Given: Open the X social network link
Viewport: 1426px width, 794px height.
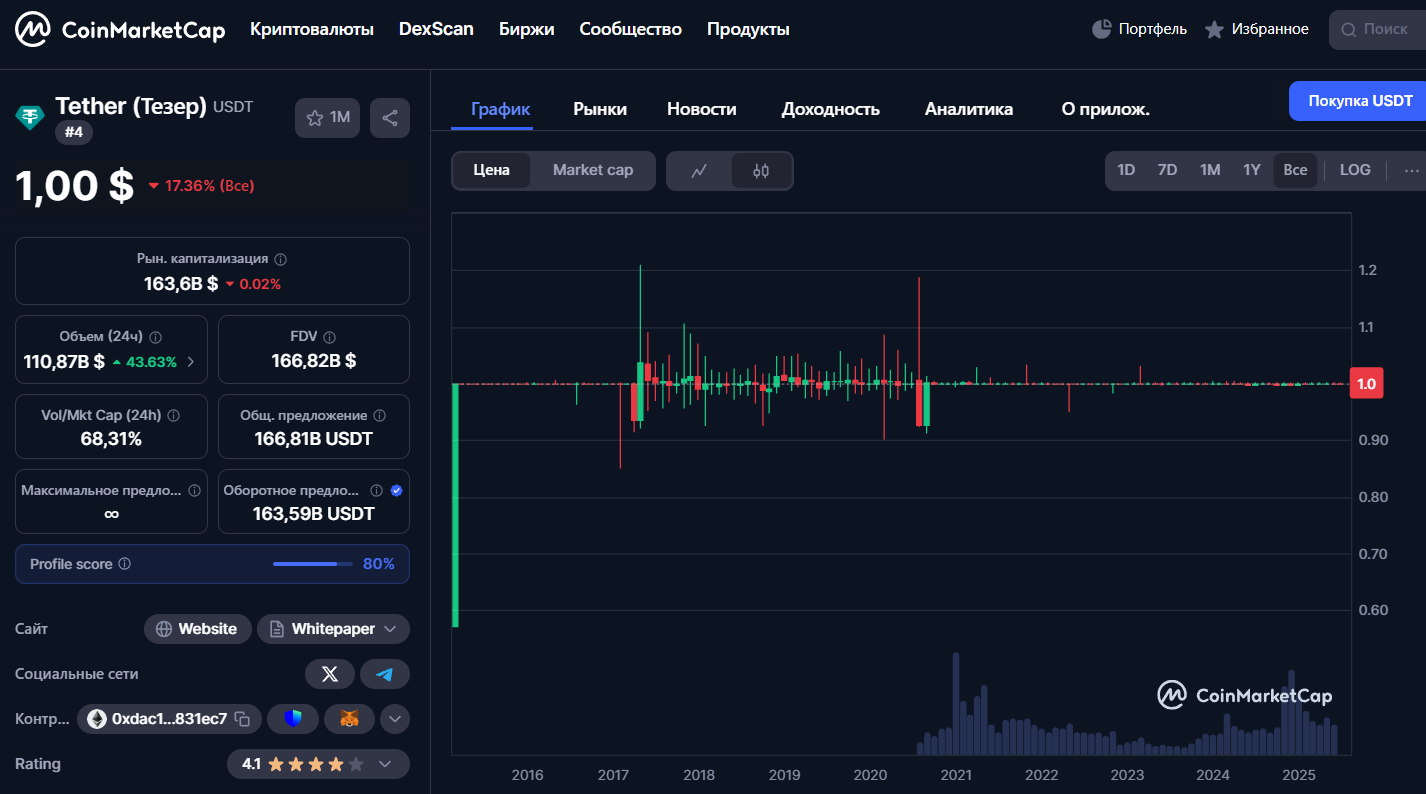Looking at the screenshot, I should 330,674.
